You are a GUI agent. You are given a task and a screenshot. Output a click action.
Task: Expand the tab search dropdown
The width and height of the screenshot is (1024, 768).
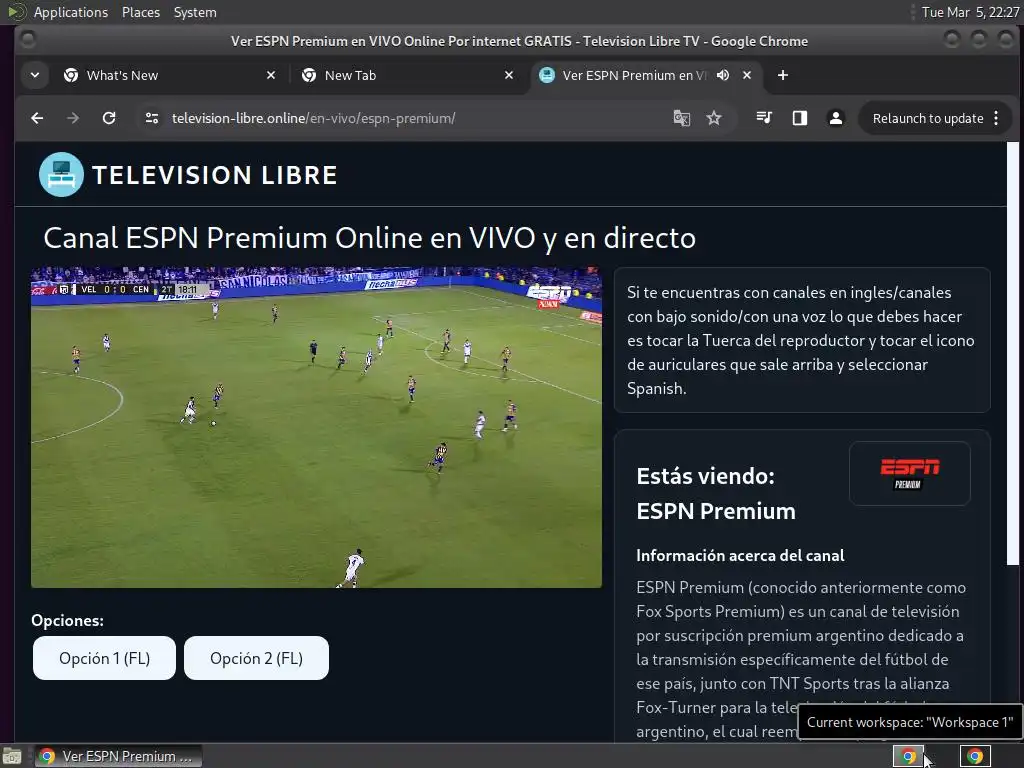point(35,75)
